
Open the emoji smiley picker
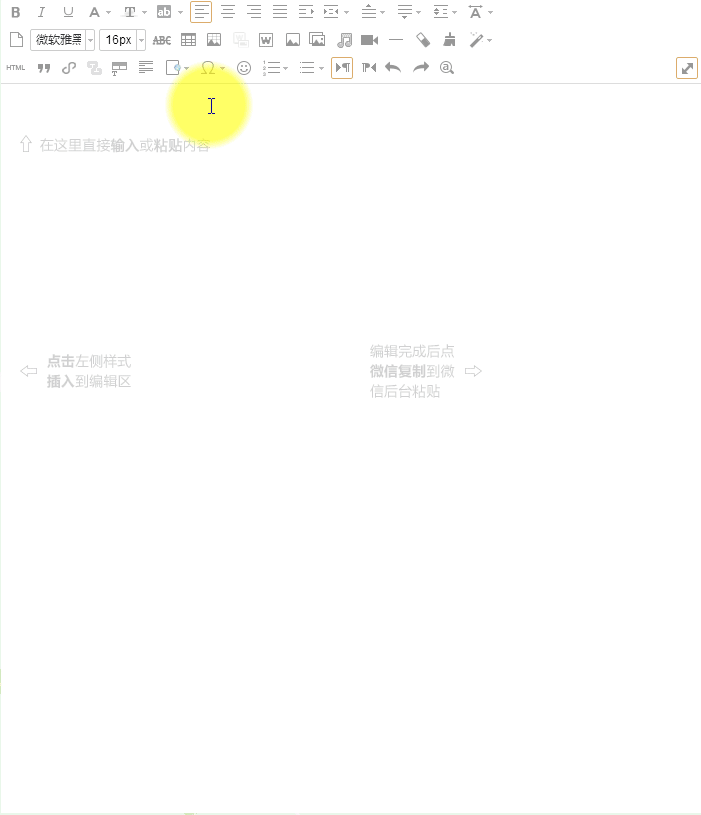pyautogui.click(x=244, y=68)
